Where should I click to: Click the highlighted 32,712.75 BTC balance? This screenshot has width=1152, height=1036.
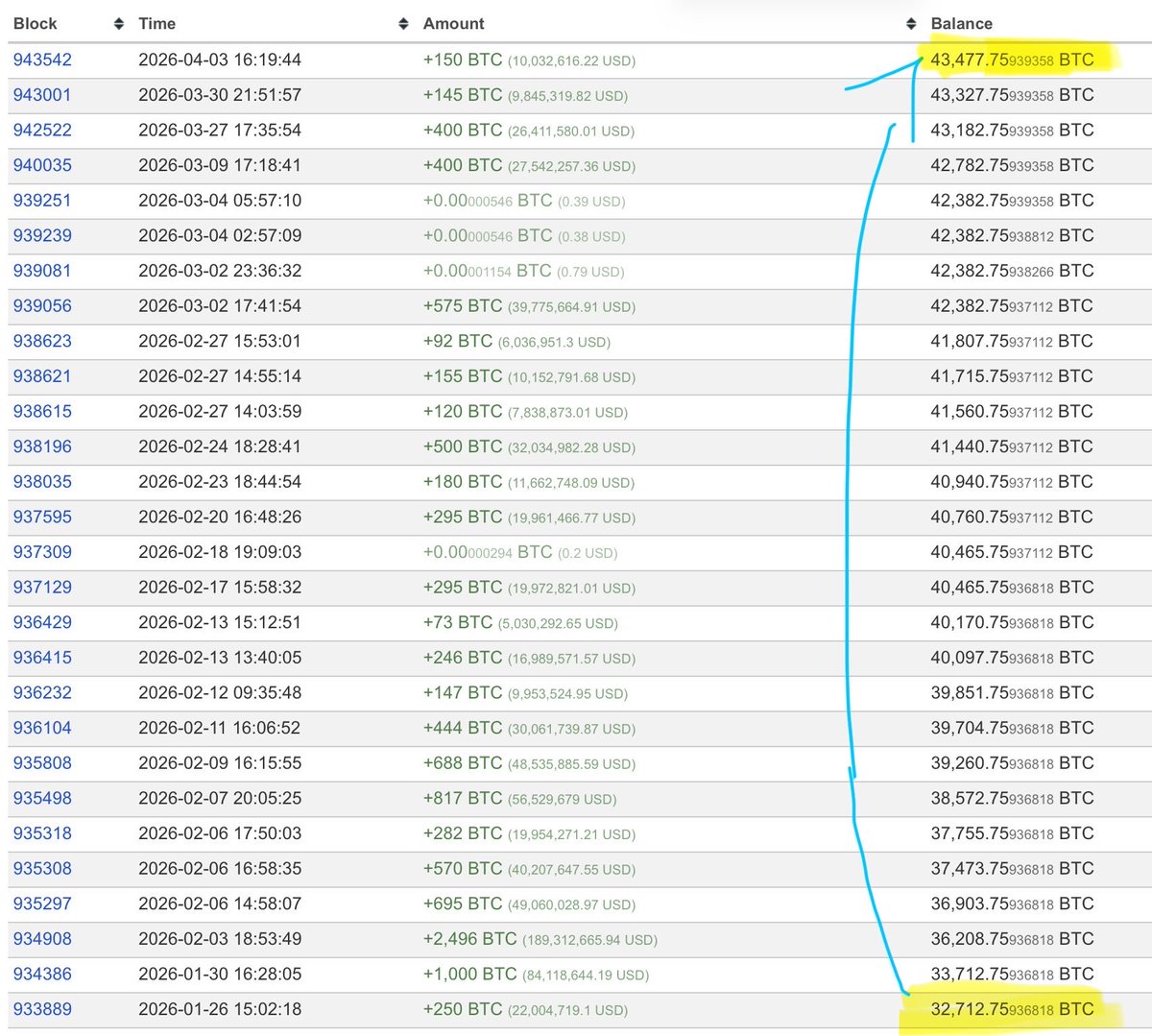(1012, 1009)
